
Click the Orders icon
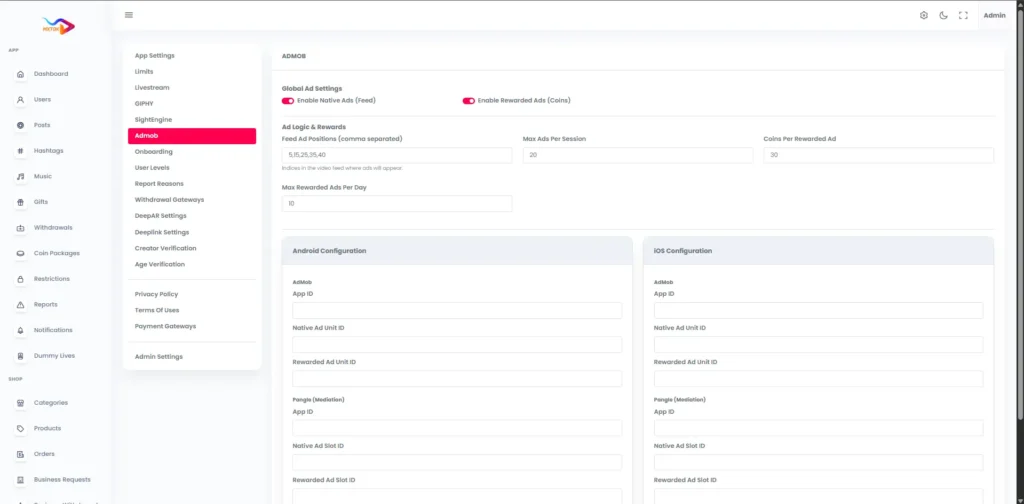tap(20, 454)
